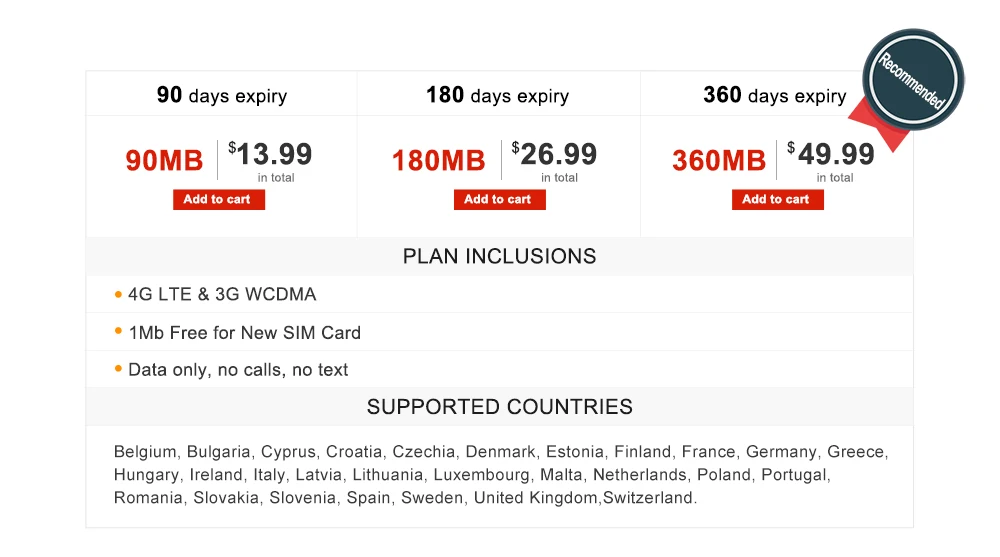Click the red 360MB data label

718,160
